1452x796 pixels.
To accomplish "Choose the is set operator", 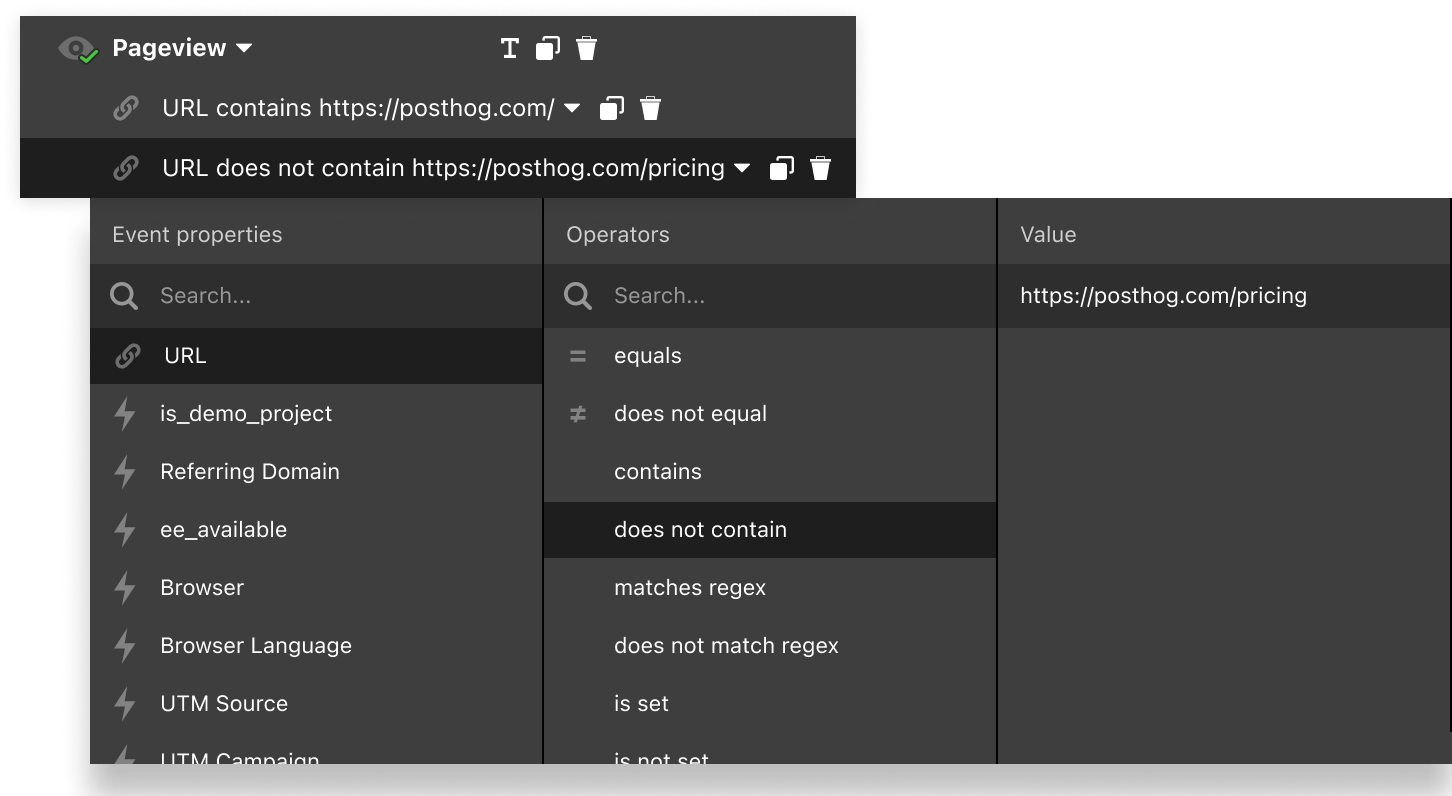I will 770,704.
